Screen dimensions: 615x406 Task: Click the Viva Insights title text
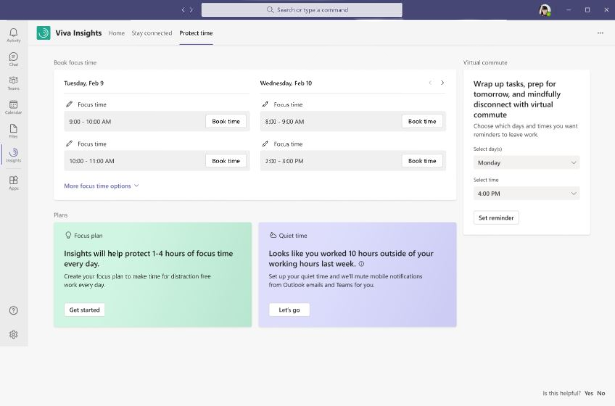(x=78, y=33)
